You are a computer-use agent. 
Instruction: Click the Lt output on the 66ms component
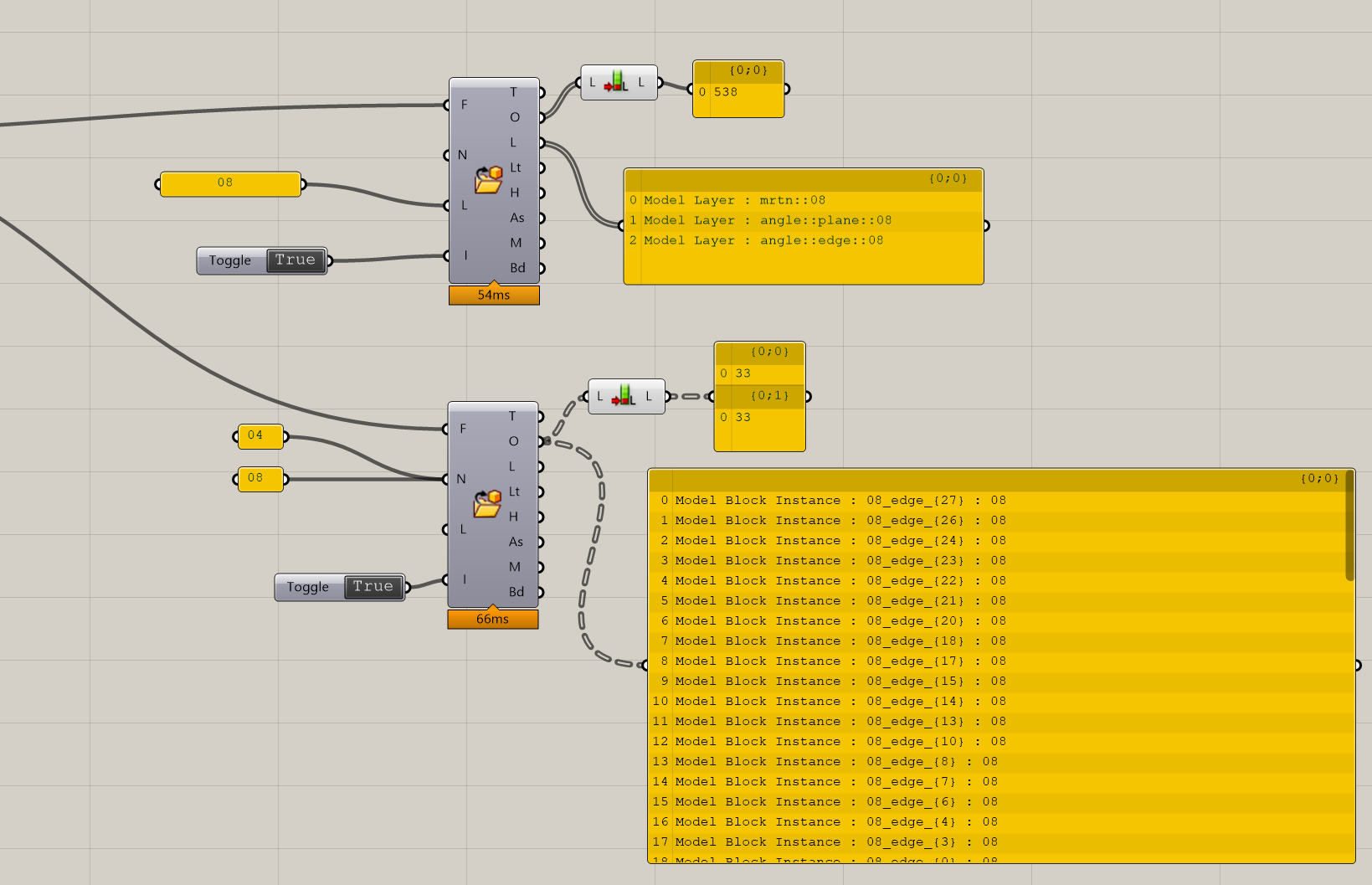click(x=515, y=491)
